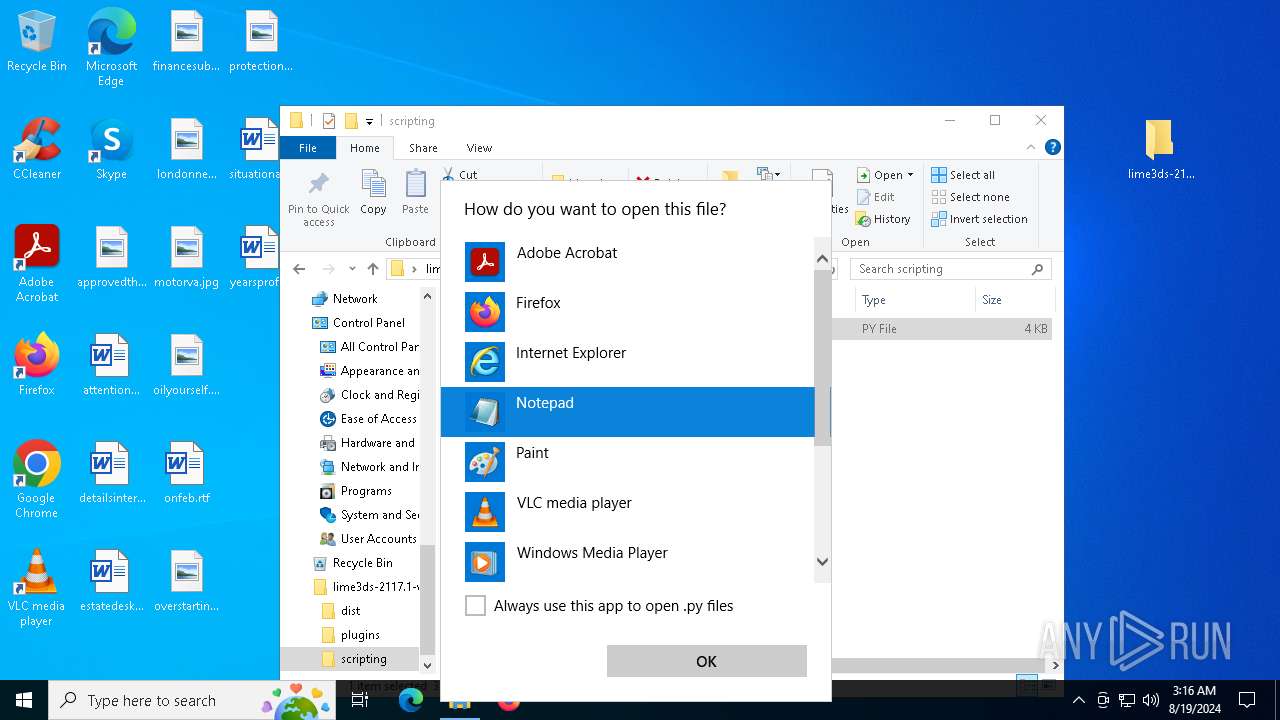Open the Windows Start menu
Screen dimensions: 1280x720
click(x=24, y=700)
